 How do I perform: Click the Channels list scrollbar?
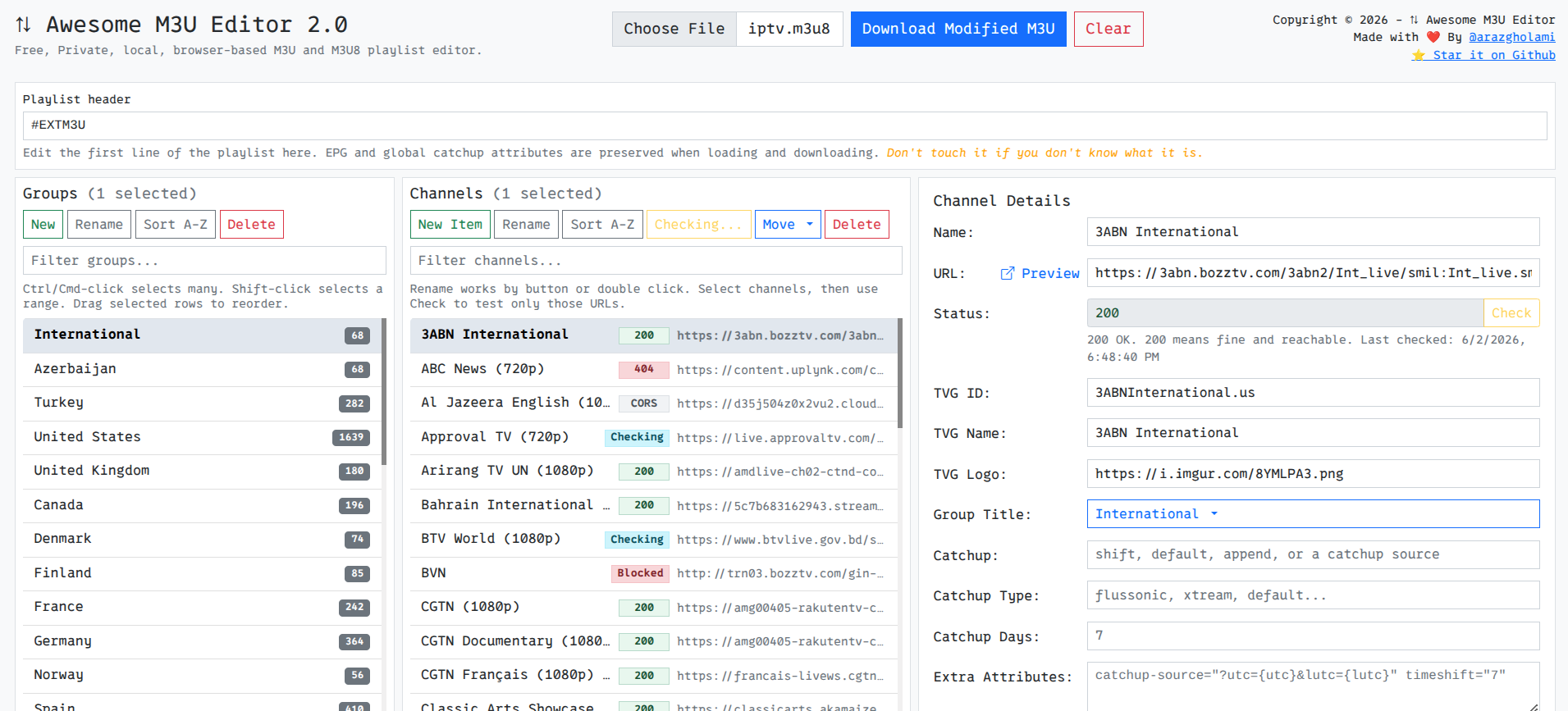pos(900,373)
